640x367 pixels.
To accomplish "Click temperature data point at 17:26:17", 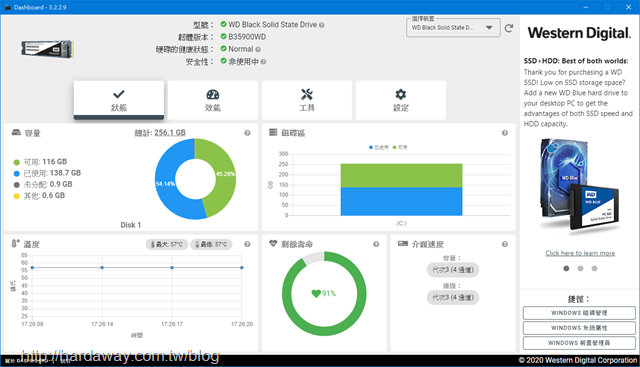I will (172, 268).
